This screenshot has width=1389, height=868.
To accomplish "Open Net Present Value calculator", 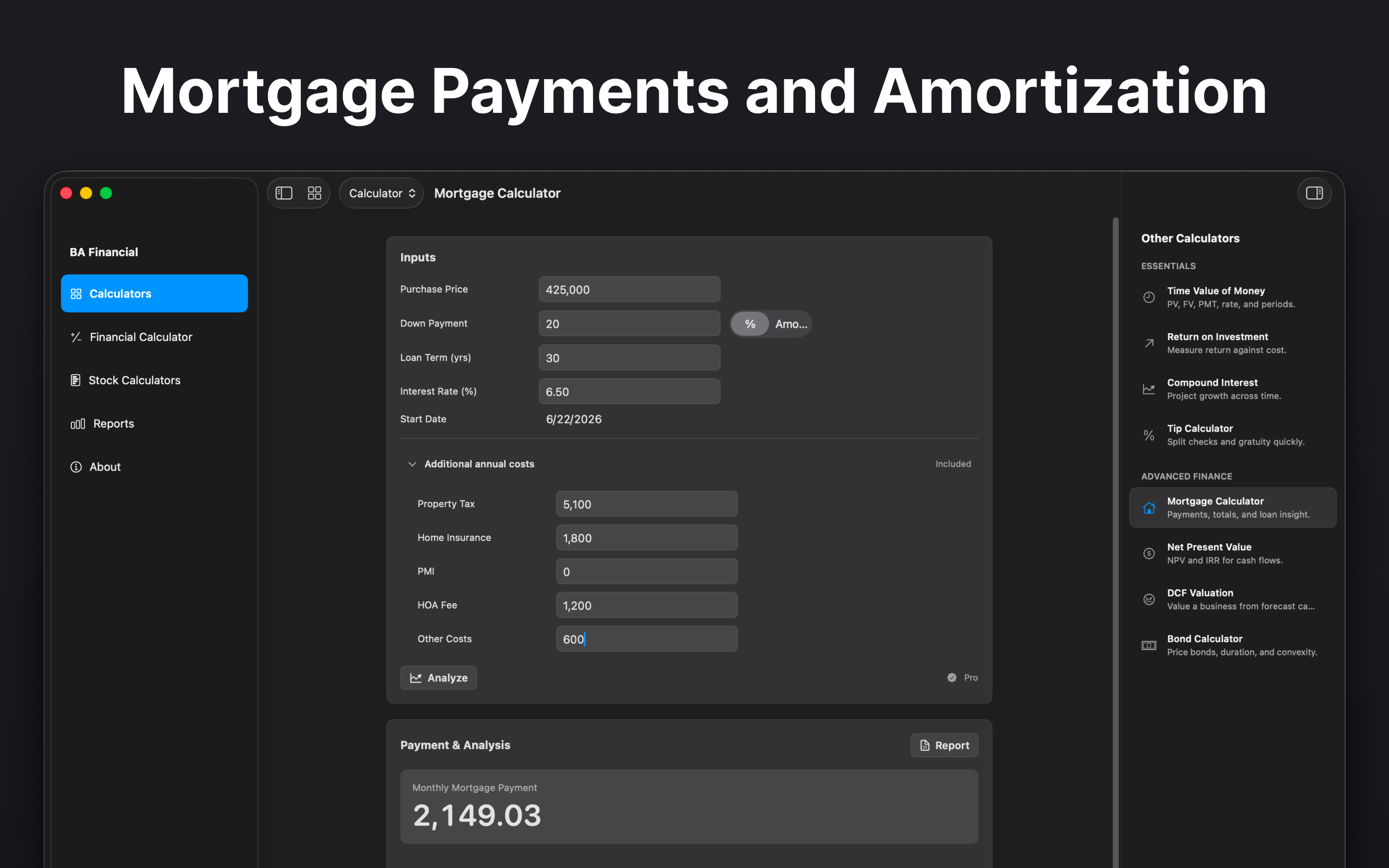I will [x=1233, y=554].
